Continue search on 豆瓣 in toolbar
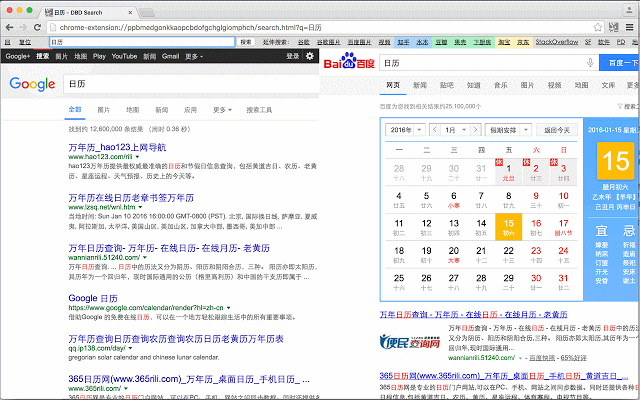This screenshot has width=640, height=400. click(x=441, y=42)
